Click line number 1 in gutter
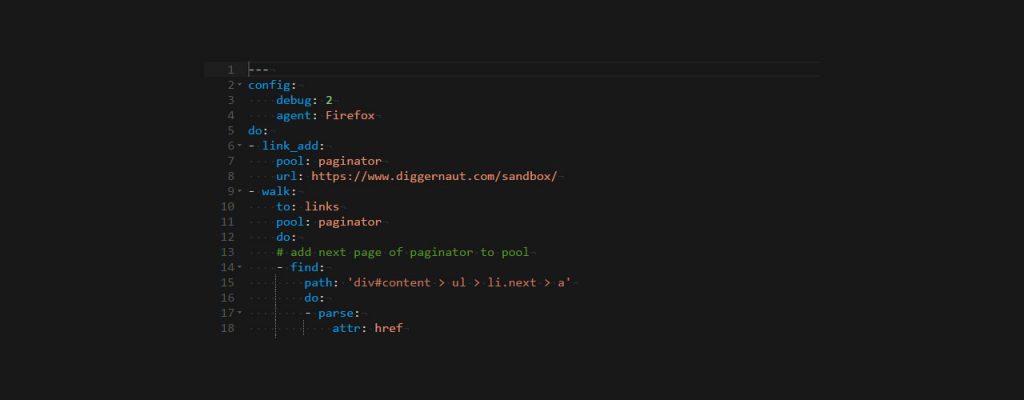1024x400 pixels. [230, 70]
